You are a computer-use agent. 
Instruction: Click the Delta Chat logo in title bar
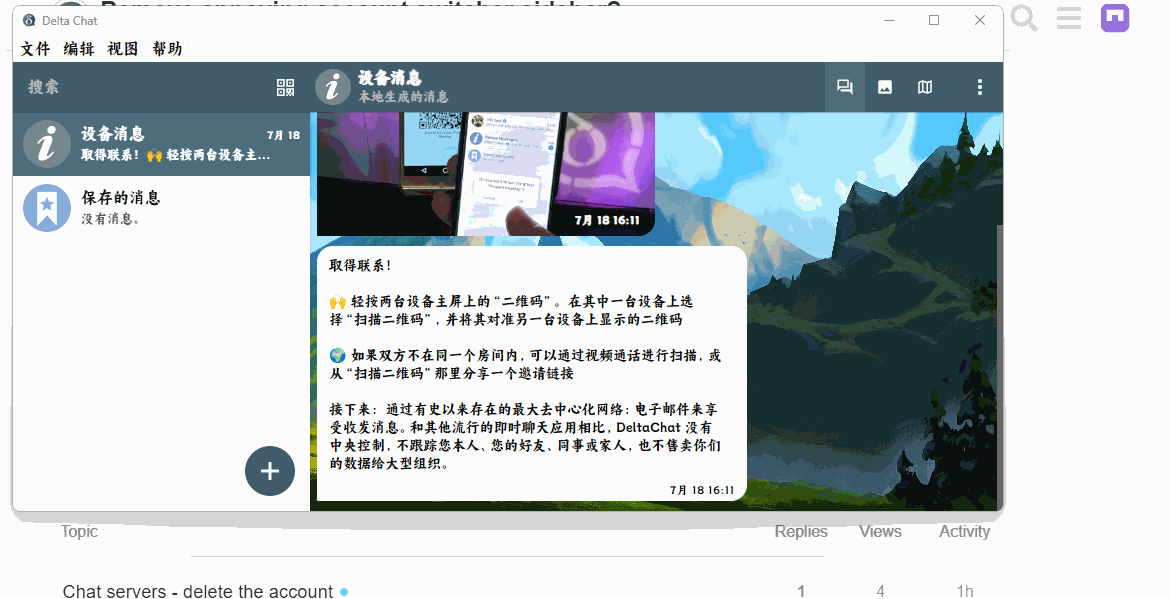coord(29,21)
